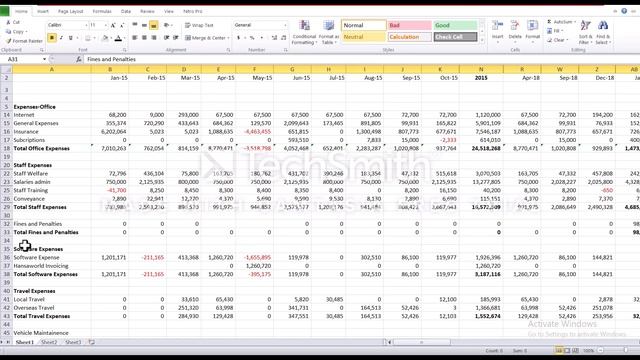
Task: Toggle Top Align
Action: pyautogui.click(x=135, y=25)
